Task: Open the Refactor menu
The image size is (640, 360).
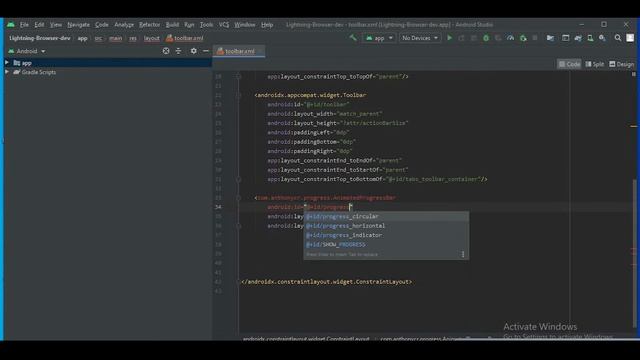Action: (x=149, y=24)
